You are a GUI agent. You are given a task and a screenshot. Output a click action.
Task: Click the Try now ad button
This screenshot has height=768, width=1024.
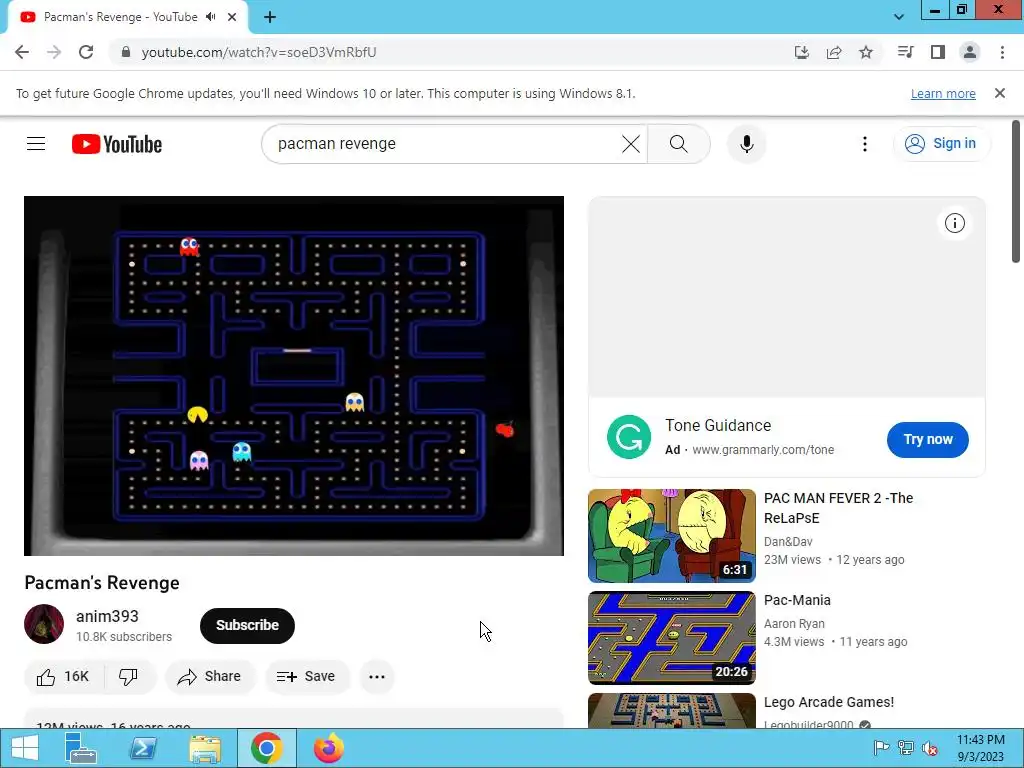point(927,440)
